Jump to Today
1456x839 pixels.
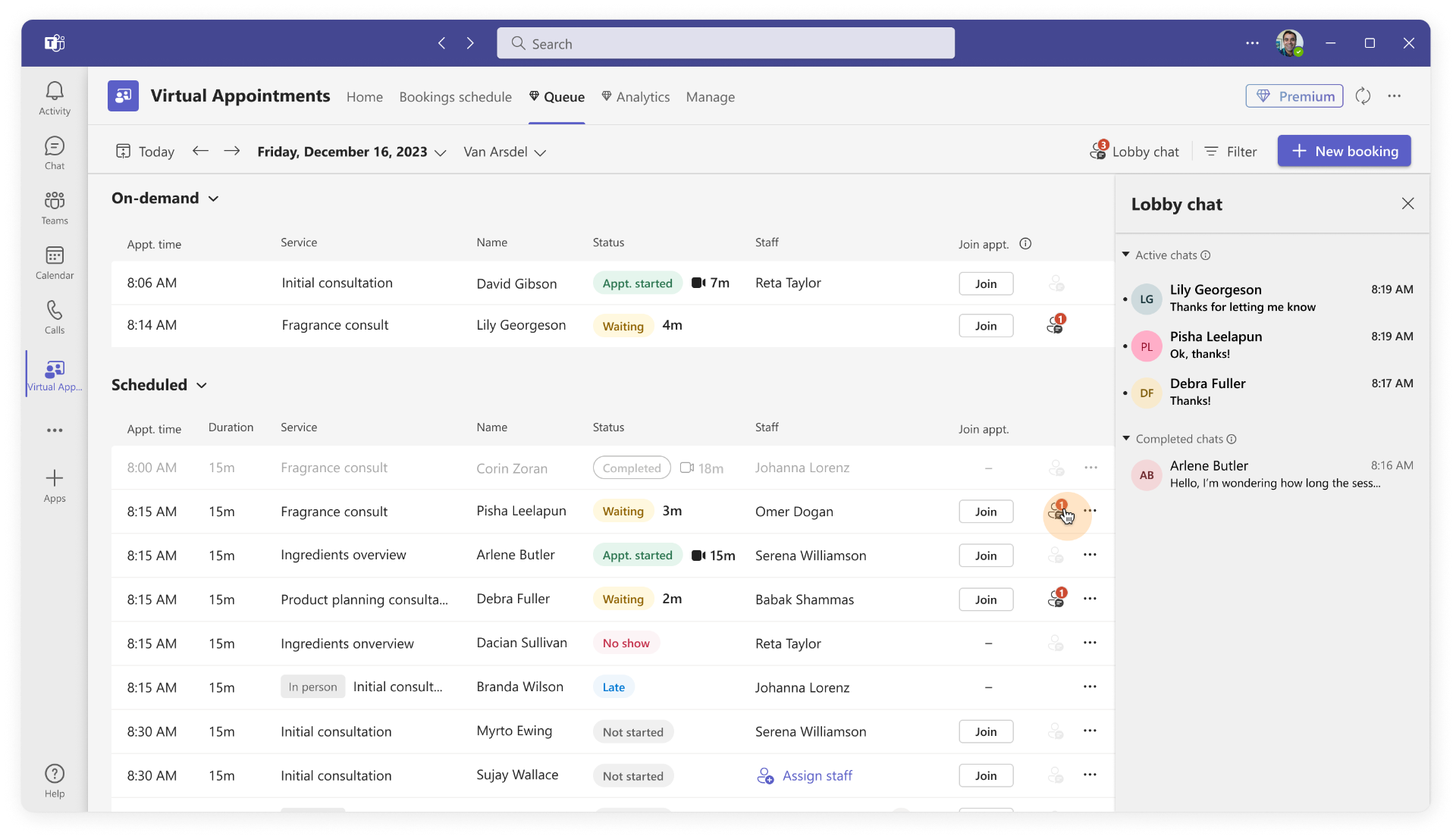[x=145, y=152]
